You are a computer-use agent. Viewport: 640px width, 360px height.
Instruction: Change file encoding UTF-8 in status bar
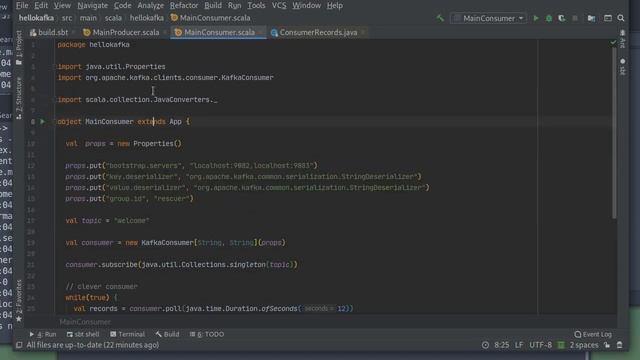[x=540, y=345]
